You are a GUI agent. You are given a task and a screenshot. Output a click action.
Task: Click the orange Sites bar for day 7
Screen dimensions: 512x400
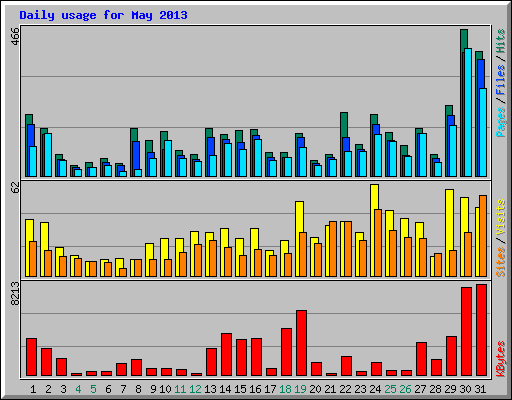click(123, 272)
